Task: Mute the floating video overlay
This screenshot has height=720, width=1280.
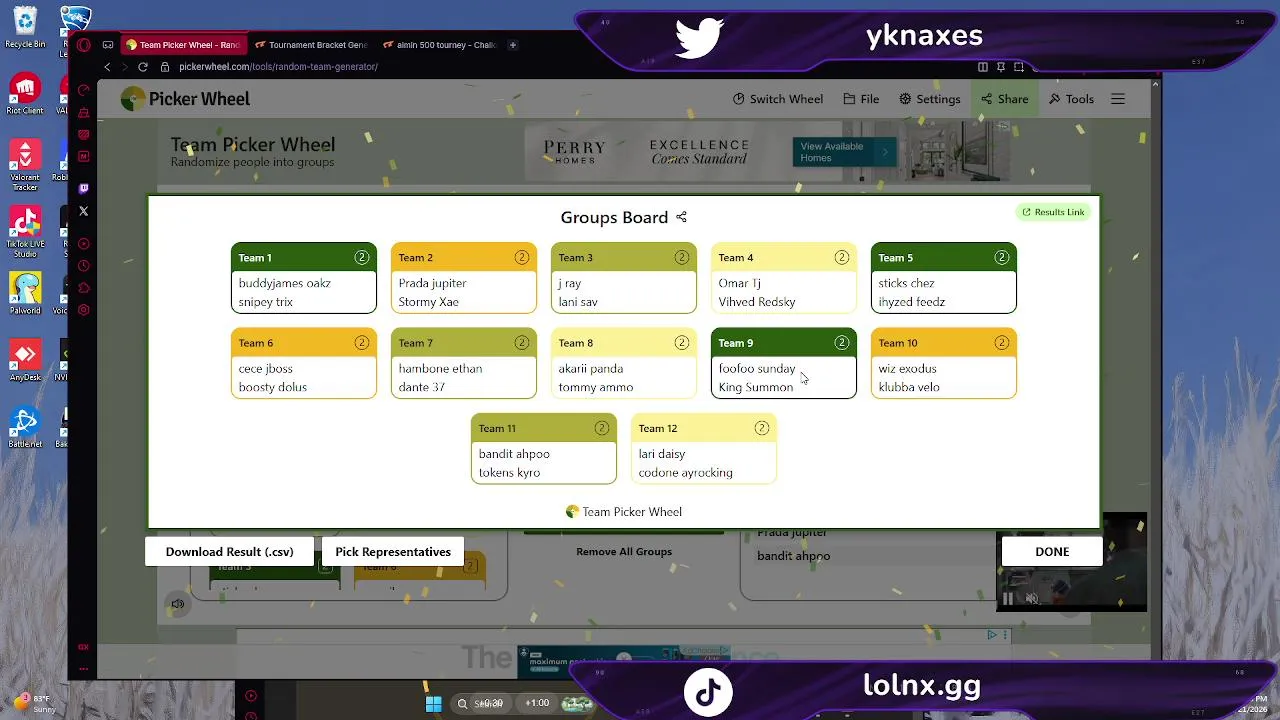Action: pos(1032,599)
